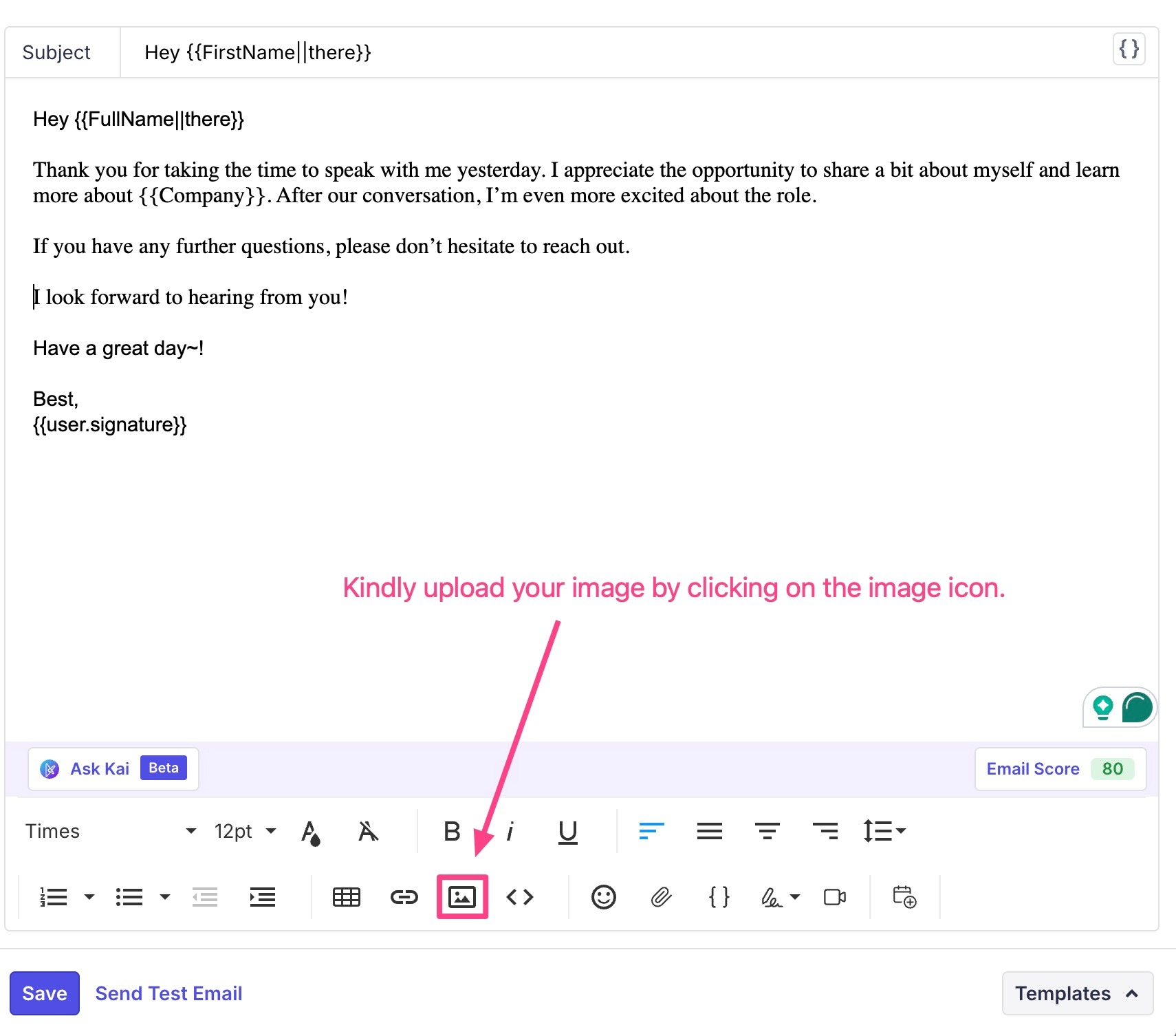
Task: Open the Times font family dropdown
Action: click(x=111, y=832)
